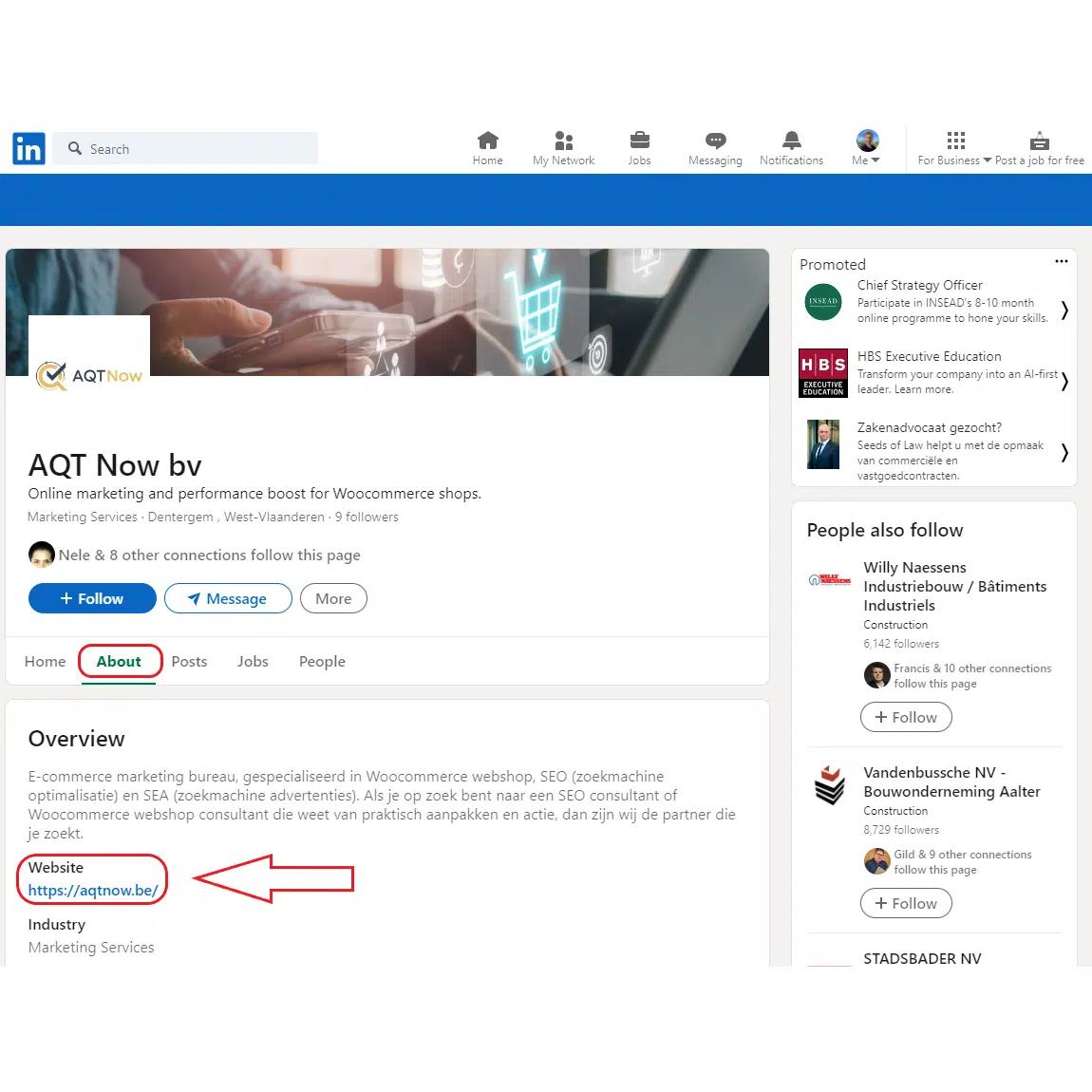Click the Message button
This screenshot has width=1092, height=1092.
click(x=228, y=598)
